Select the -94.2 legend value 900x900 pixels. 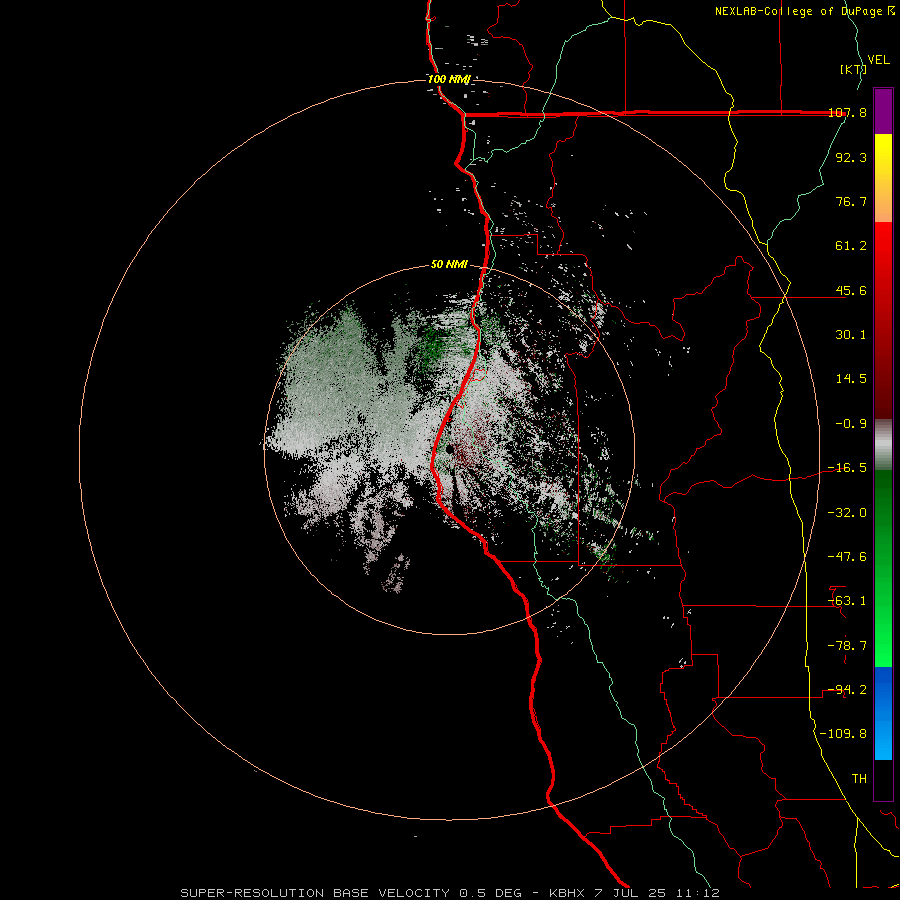pos(847,690)
